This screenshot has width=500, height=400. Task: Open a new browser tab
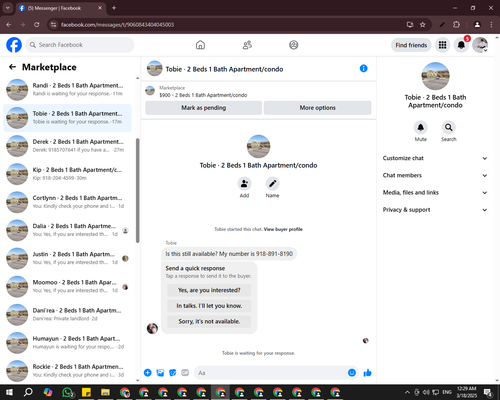[x=114, y=8]
